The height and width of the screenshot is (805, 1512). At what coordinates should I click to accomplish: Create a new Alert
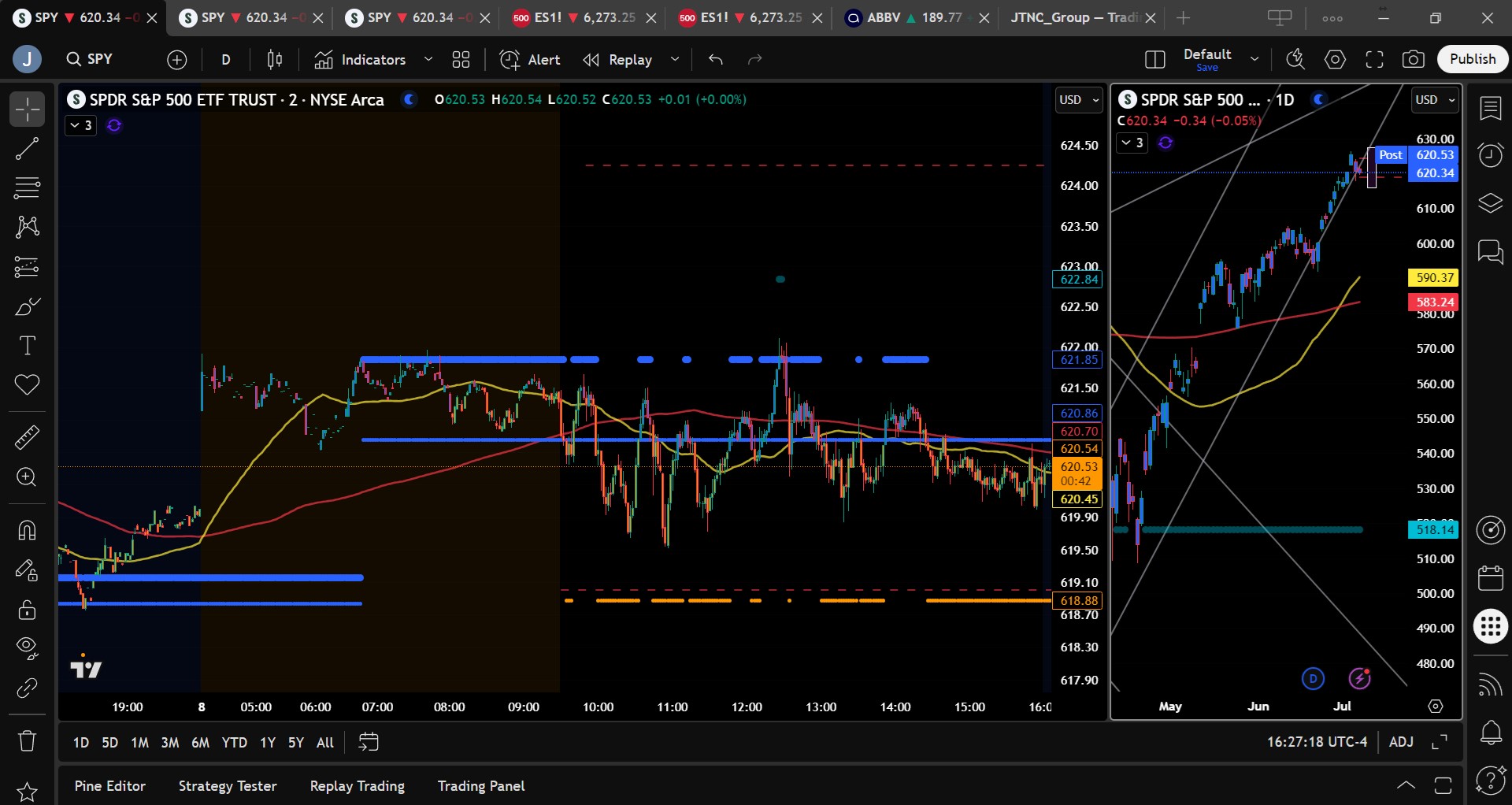coord(530,59)
